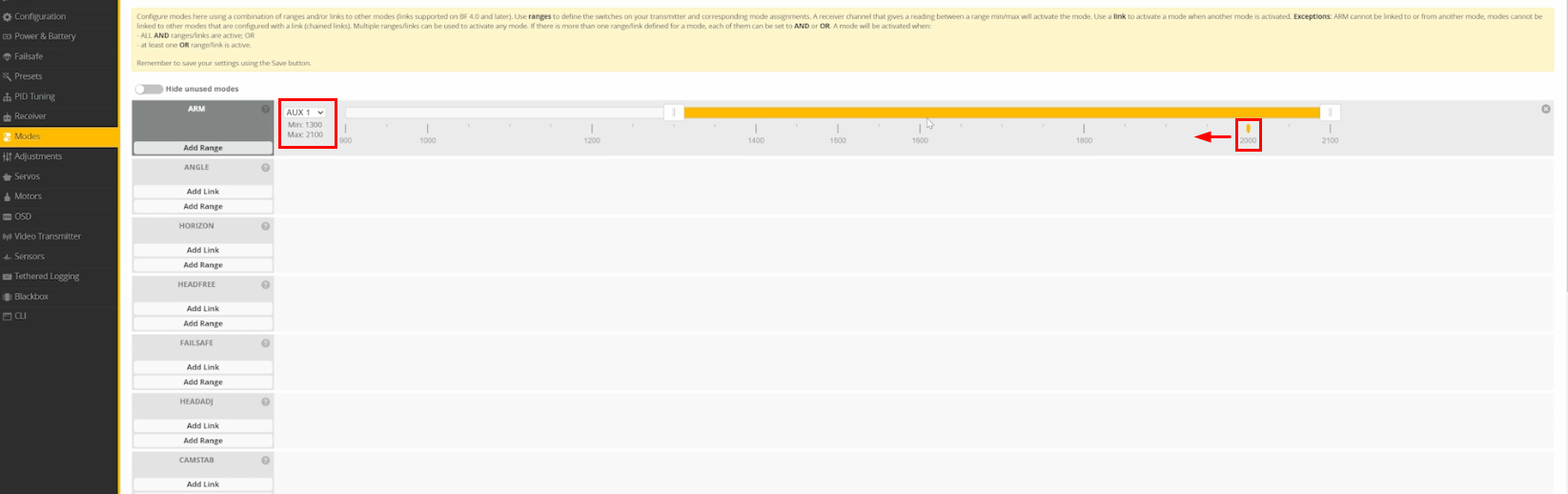1568x494 pixels.
Task: Click the CAMSTAB mode help icon
Action: [x=266, y=461]
